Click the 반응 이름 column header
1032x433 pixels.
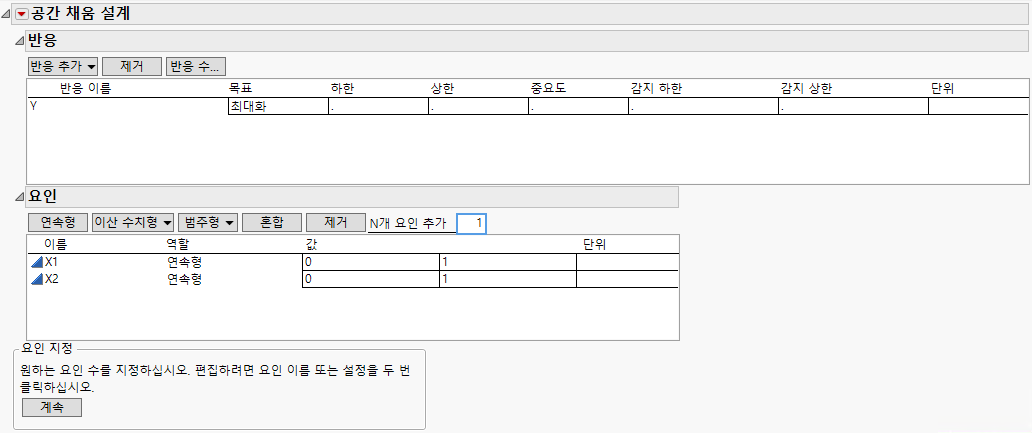[x=86, y=89]
